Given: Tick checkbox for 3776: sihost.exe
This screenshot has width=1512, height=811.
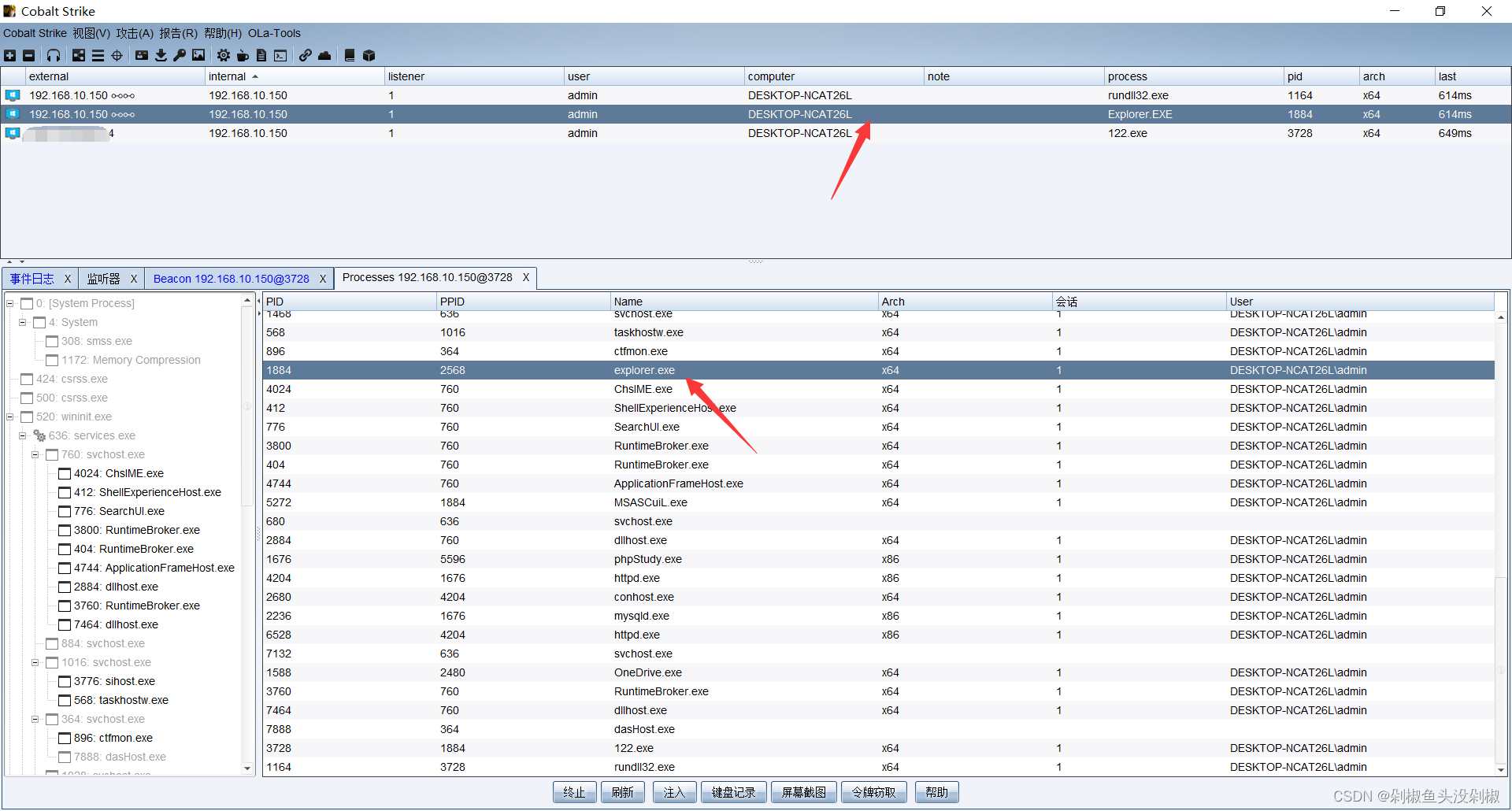Looking at the screenshot, I should tap(65, 681).
